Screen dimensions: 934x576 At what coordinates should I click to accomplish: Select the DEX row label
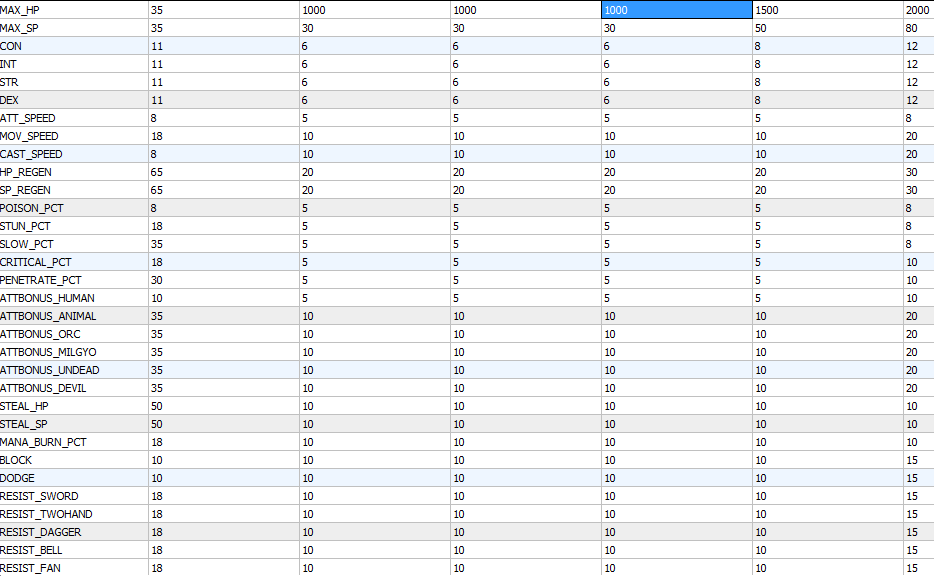(x=9, y=100)
